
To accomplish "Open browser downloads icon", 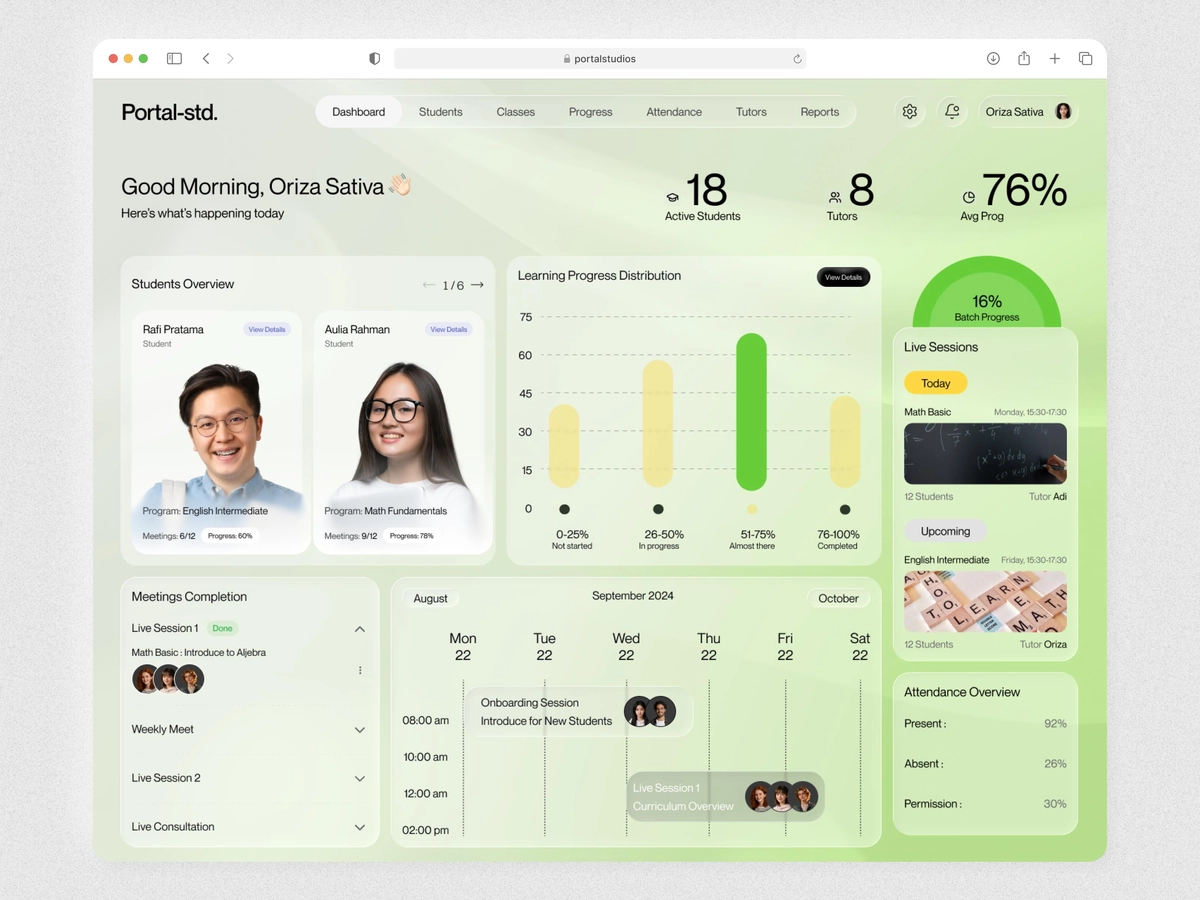I will click(993, 59).
